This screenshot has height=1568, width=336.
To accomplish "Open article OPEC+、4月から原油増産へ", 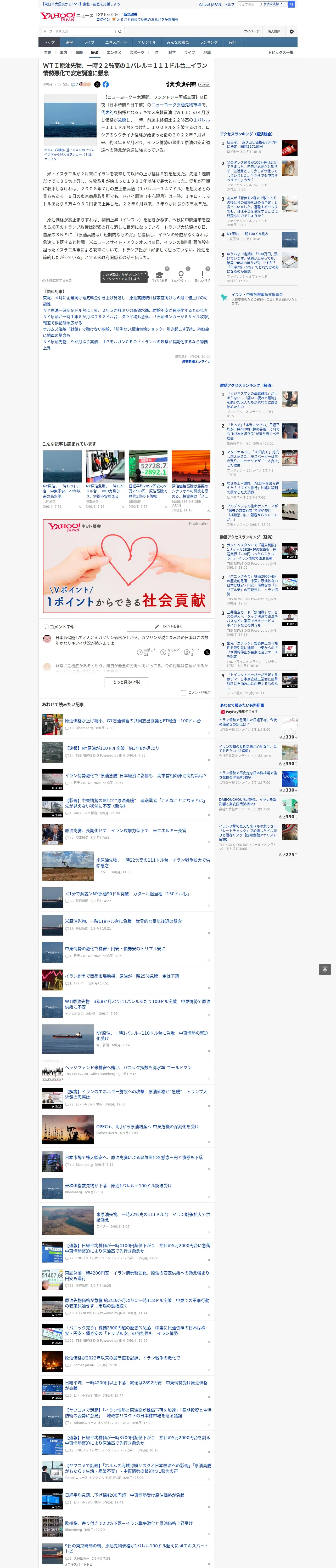I will (x=147, y=1126).
